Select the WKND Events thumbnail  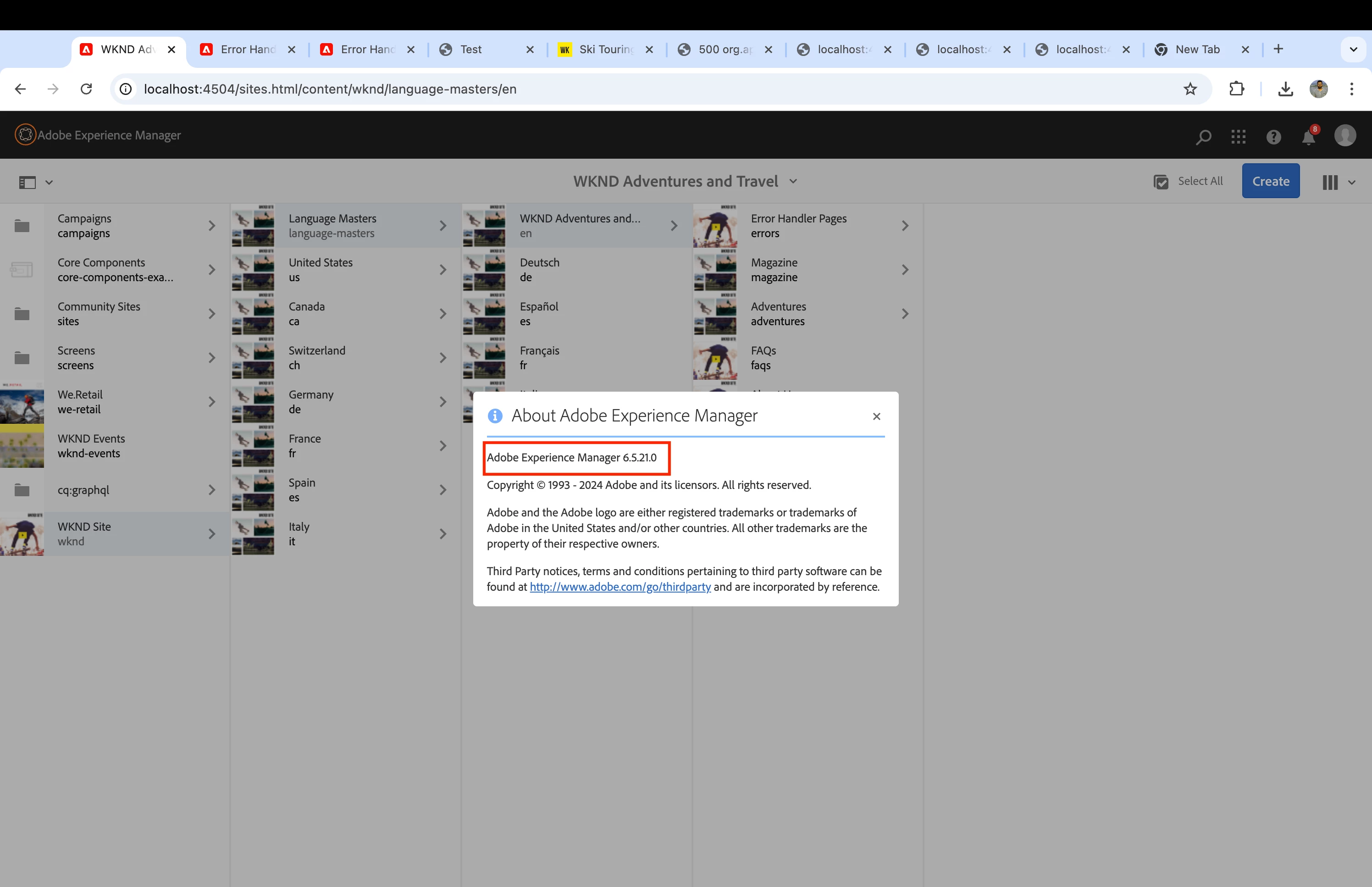click(22, 446)
